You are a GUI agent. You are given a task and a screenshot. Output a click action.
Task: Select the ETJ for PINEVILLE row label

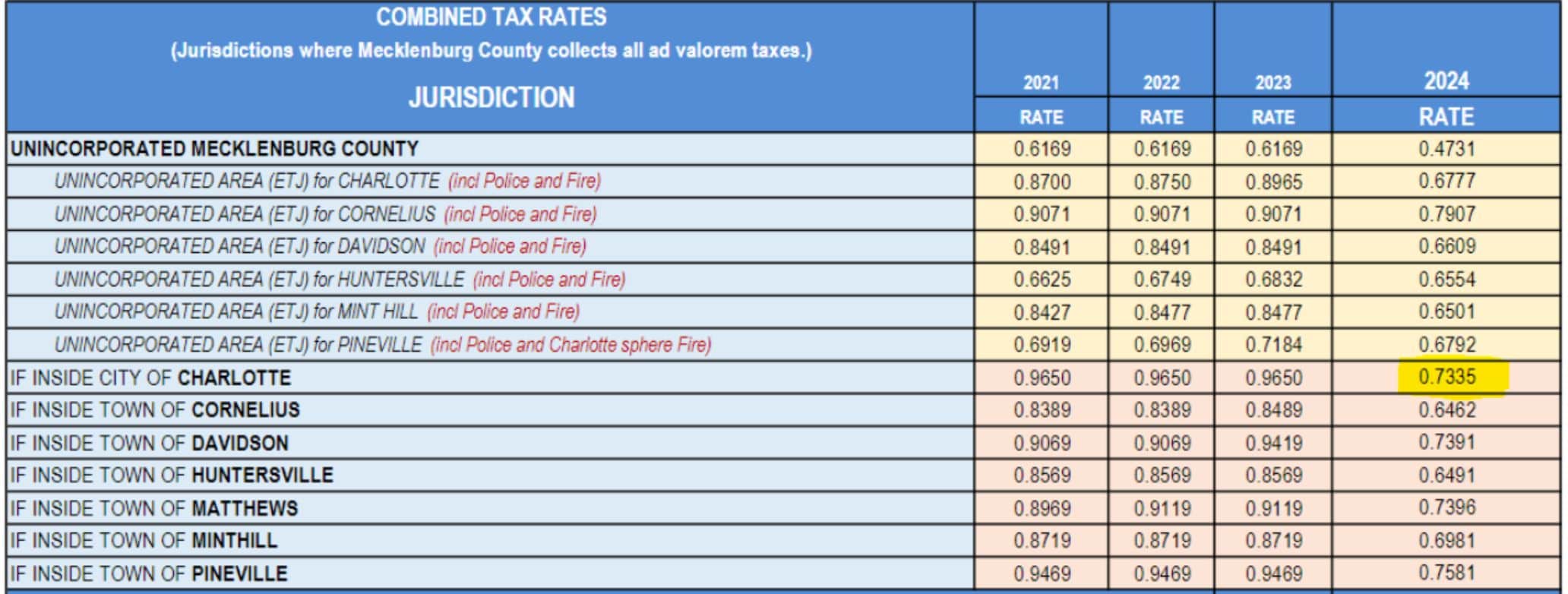point(238,345)
